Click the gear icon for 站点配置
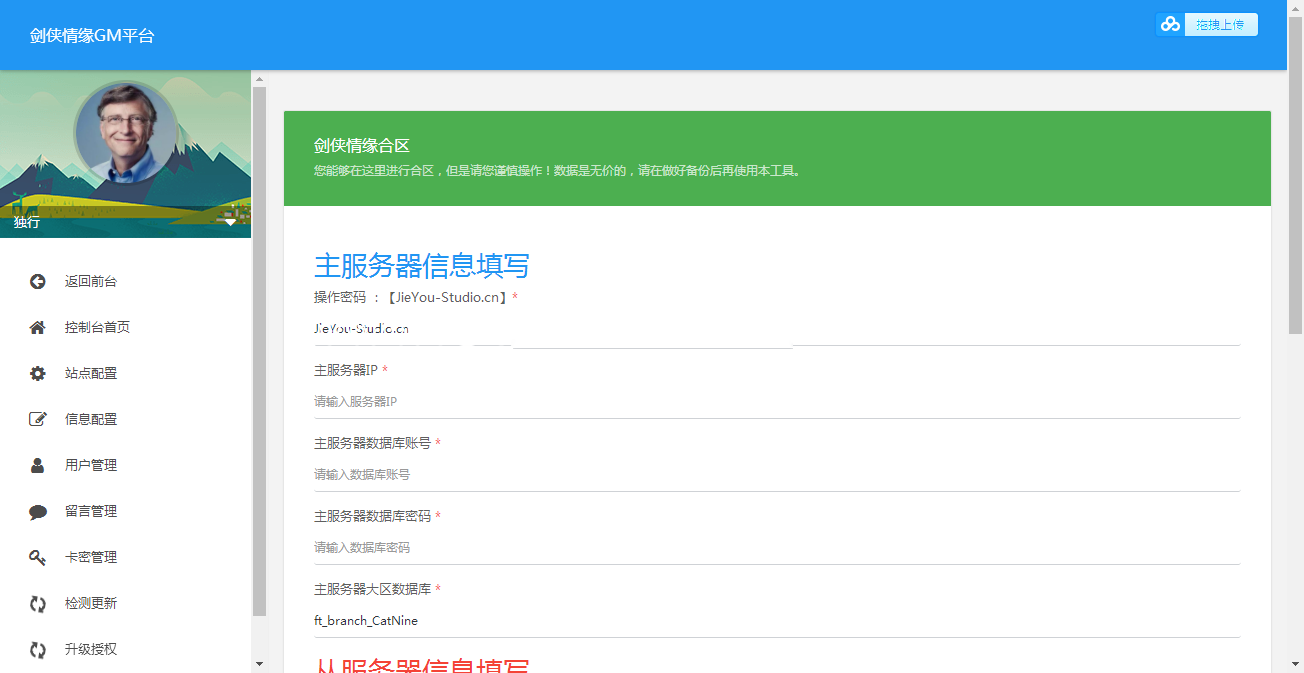This screenshot has height=673, width=1304. [38, 374]
